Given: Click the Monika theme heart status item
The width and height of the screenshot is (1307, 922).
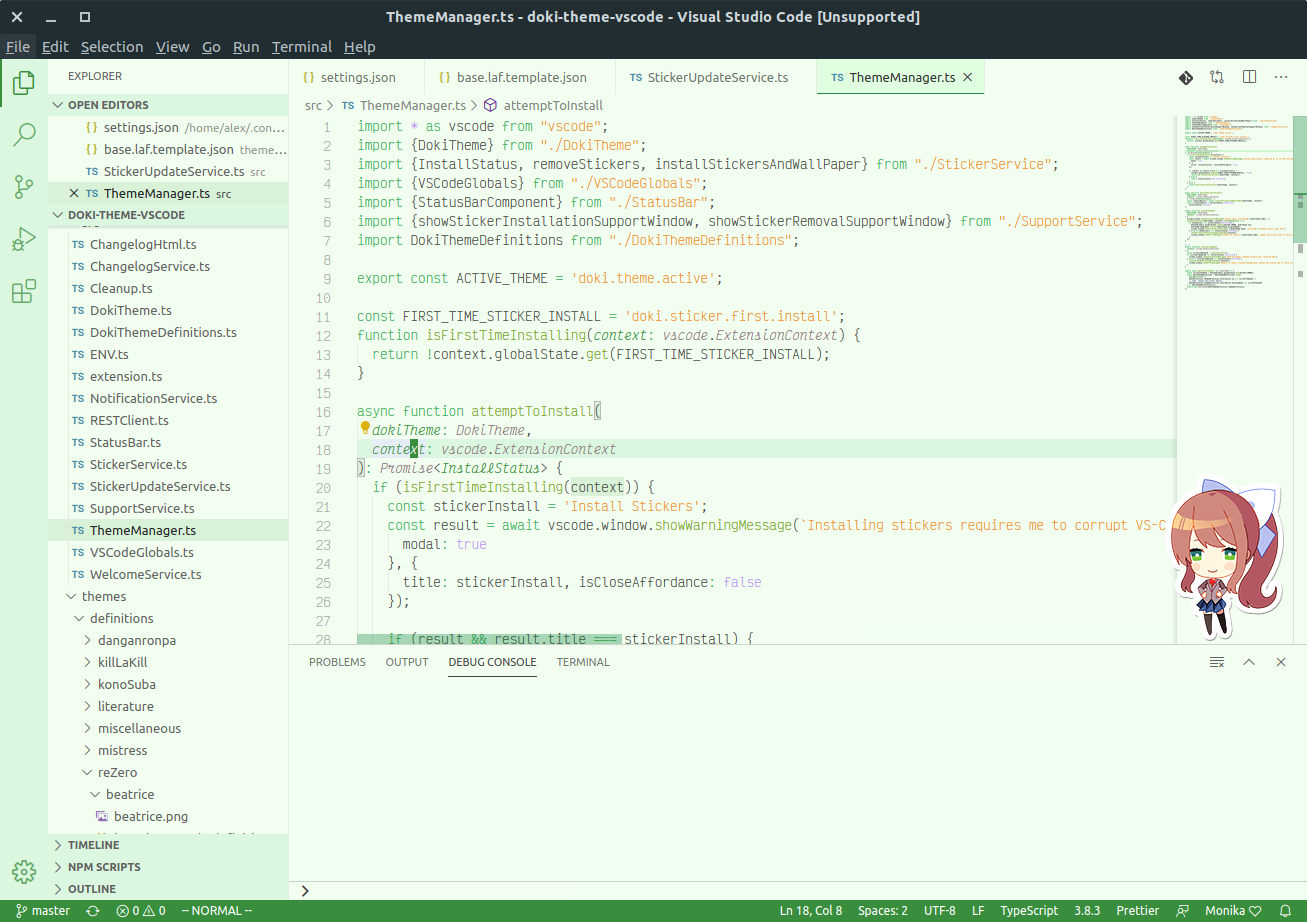Looking at the screenshot, I should point(1233,911).
